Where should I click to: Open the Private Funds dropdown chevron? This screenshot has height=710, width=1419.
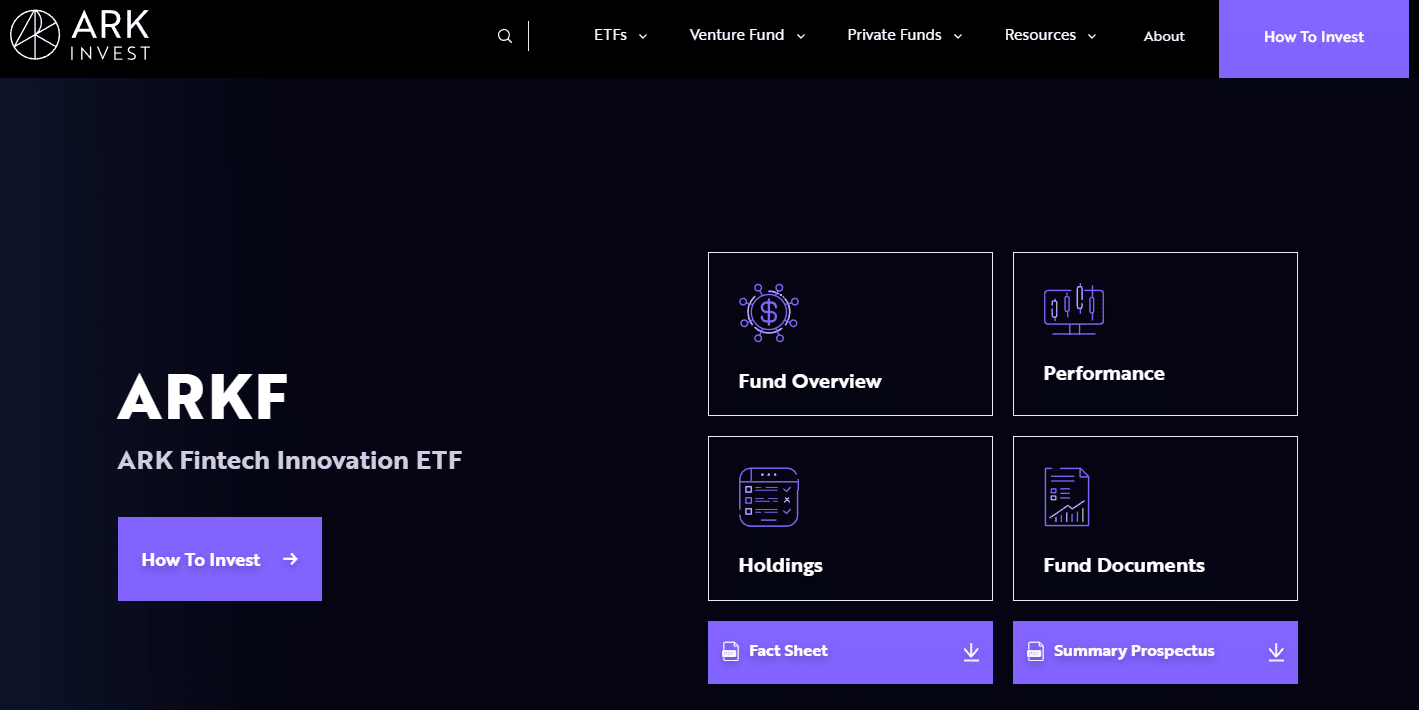[x=958, y=36]
